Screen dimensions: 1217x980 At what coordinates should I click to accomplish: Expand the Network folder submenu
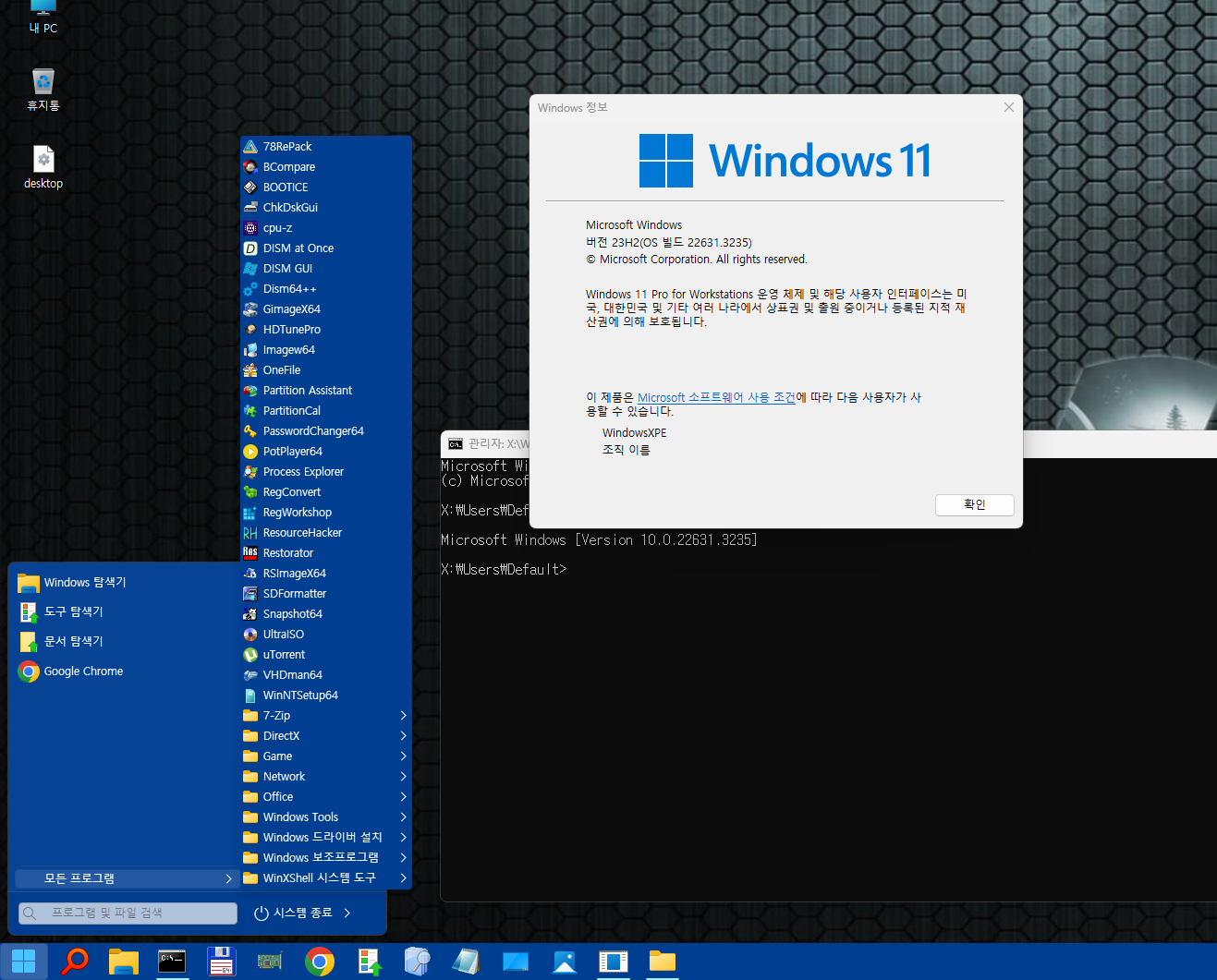[x=325, y=776]
